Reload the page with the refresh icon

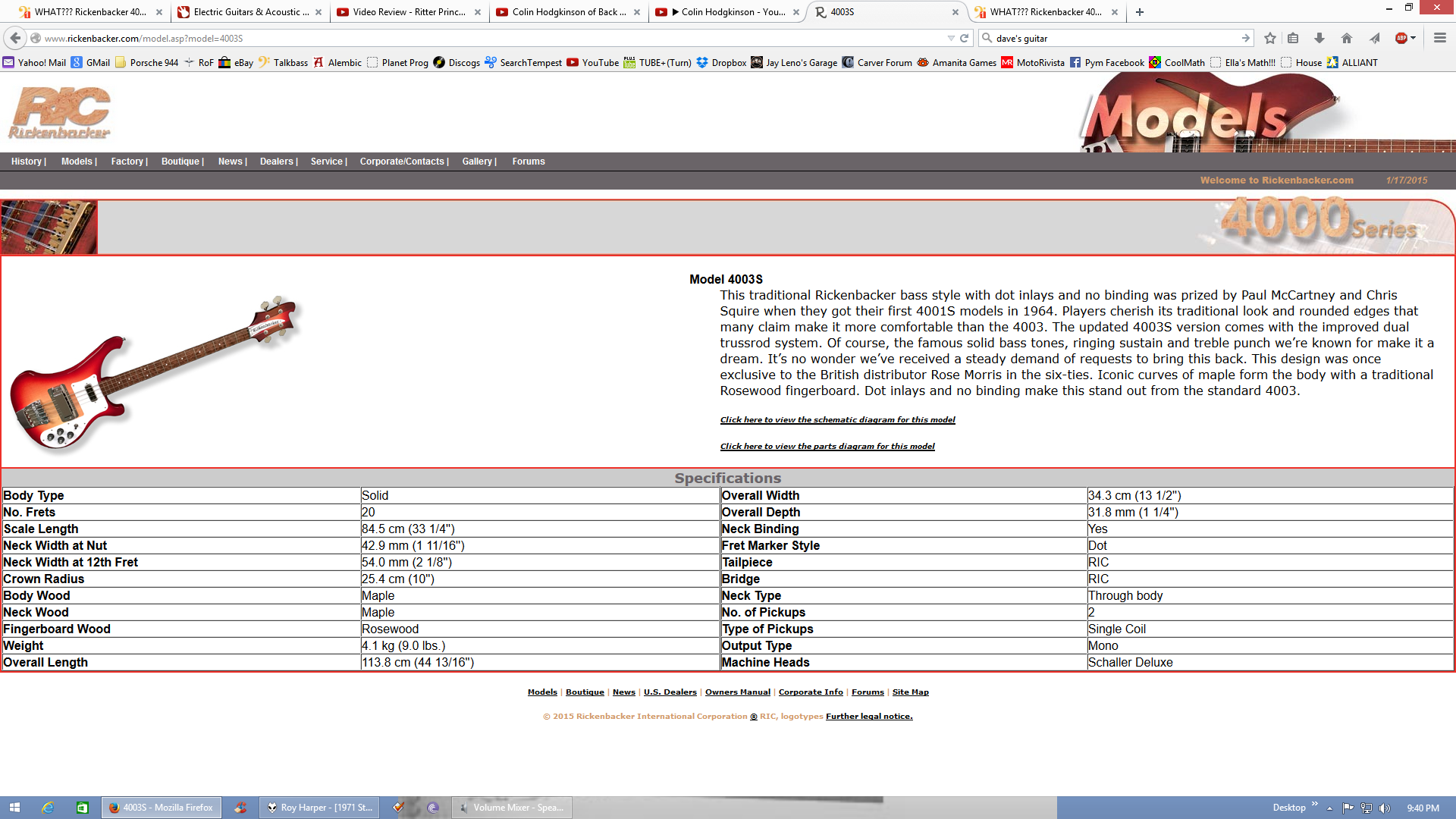[965, 38]
